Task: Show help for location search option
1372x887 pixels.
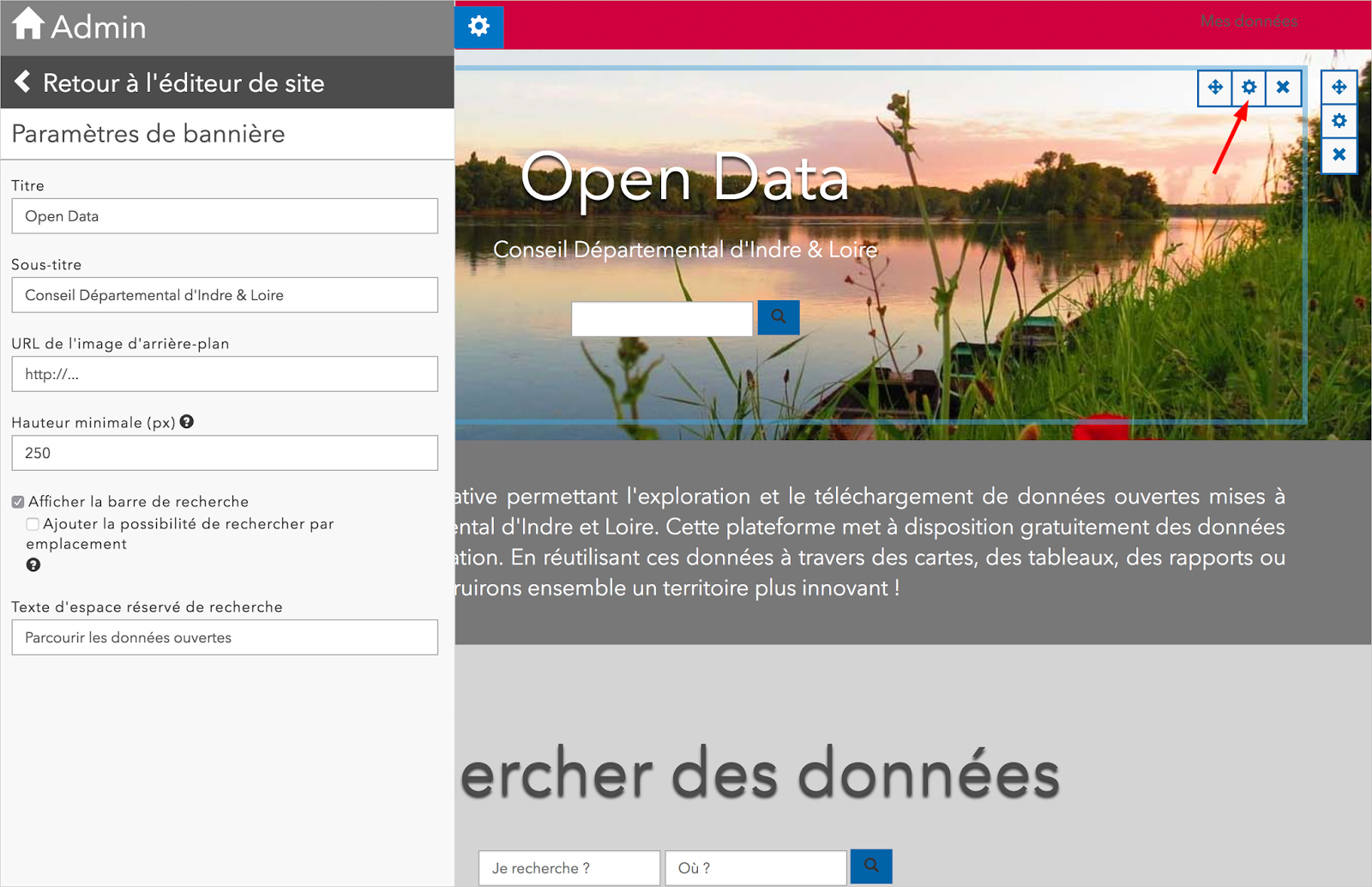Action: (x=33, y=565)
